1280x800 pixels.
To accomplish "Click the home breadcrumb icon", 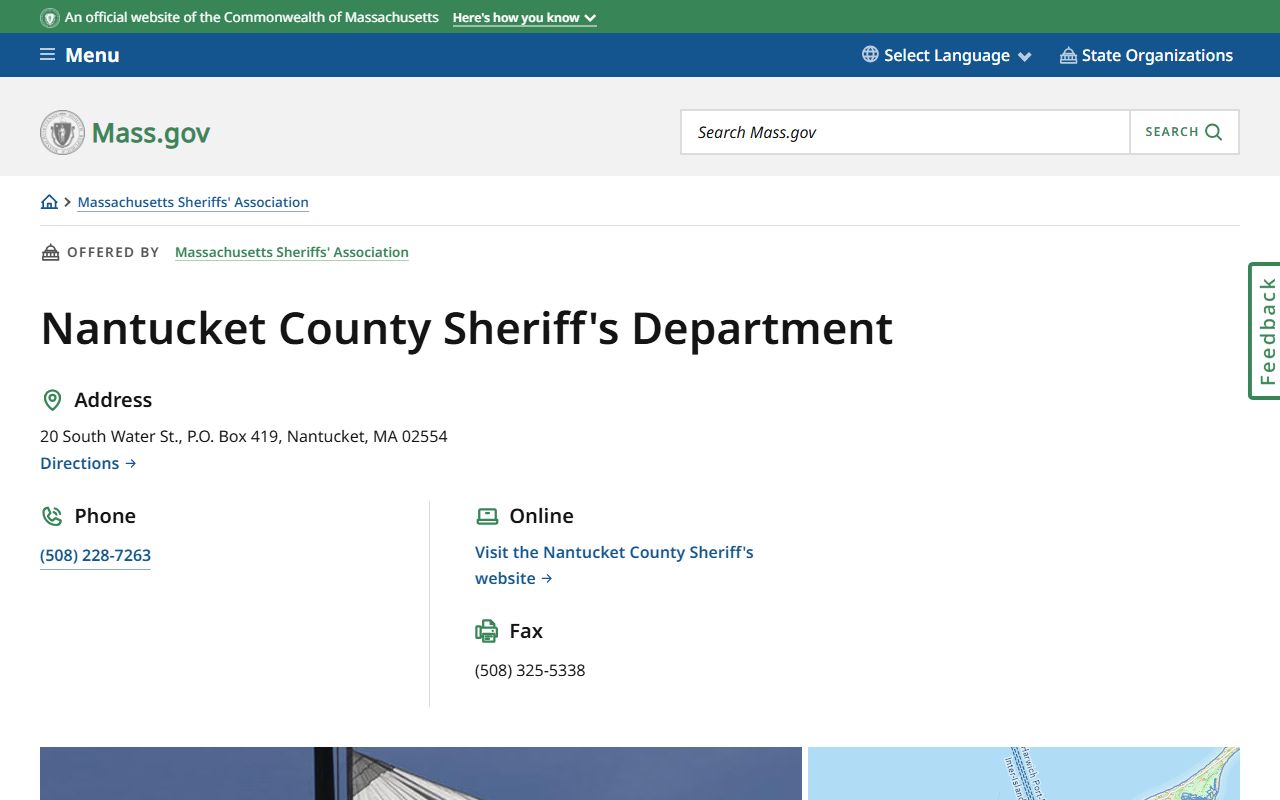I will coord(49,202).
